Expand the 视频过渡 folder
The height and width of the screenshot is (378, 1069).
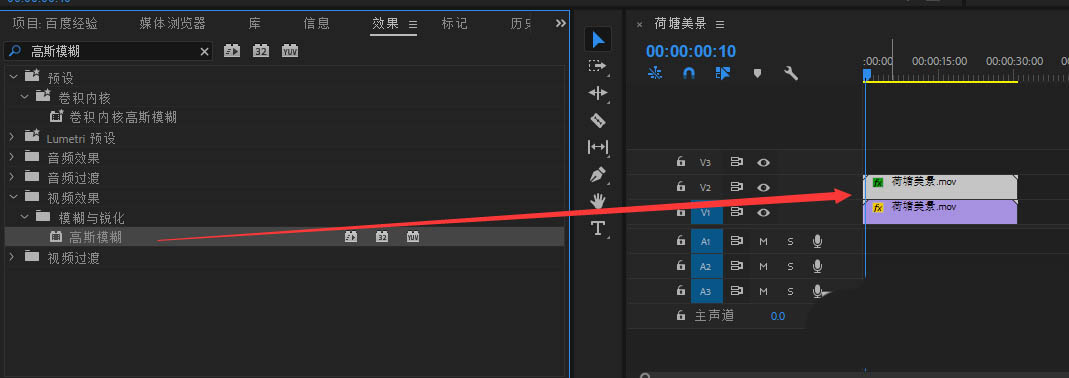tap(12, 258)
